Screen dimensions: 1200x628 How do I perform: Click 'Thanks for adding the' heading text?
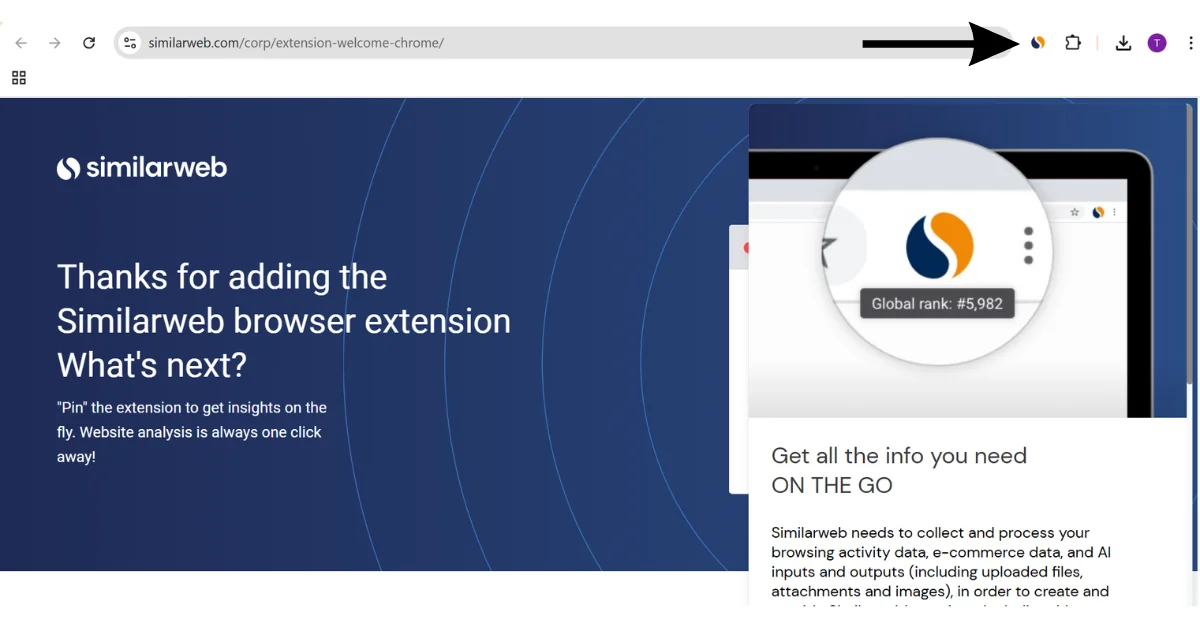(222, 277)
